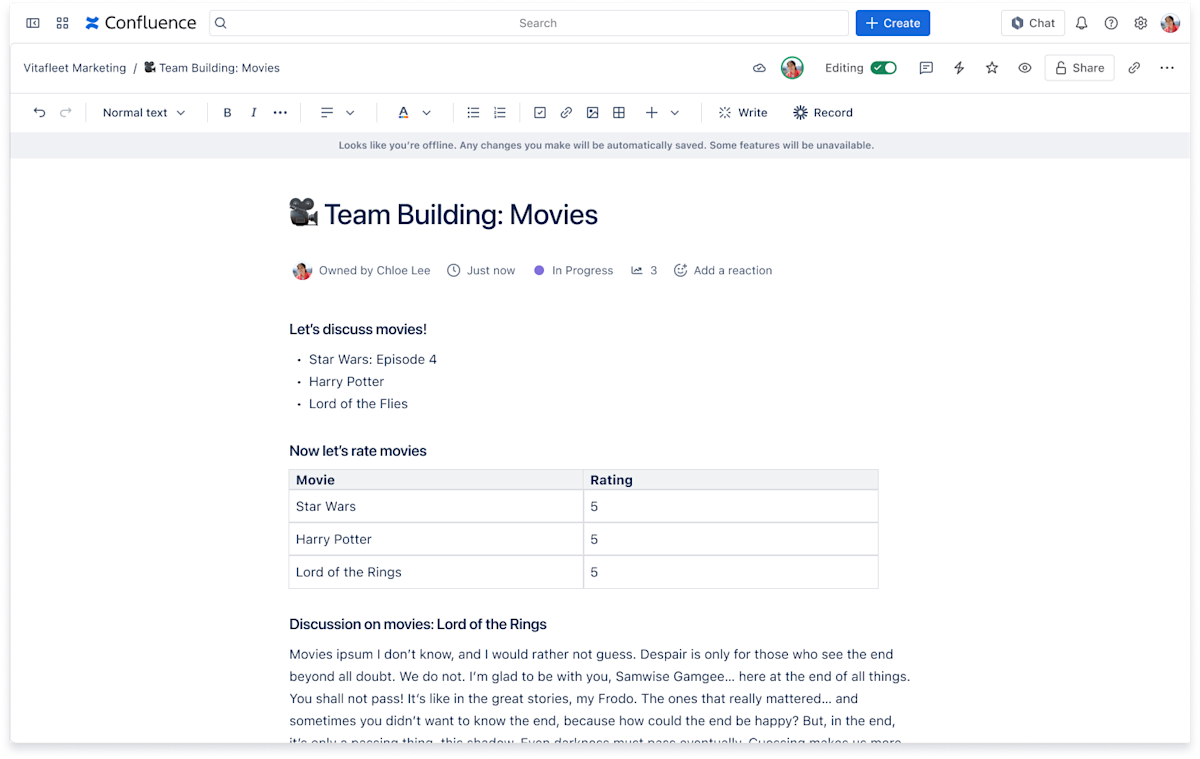Open the Normal text style dropdown
The height and width of the screenshot is (759, 1200).
[x=144, y=113]
